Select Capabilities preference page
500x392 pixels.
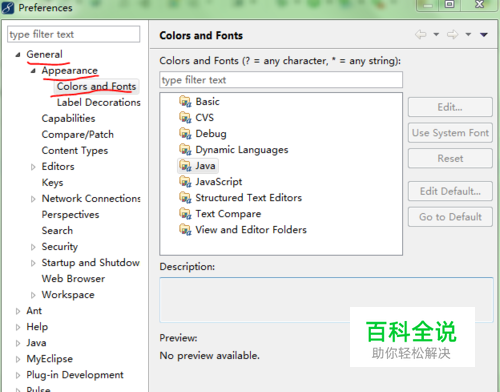pyautogui.click(x=68, y=118)
